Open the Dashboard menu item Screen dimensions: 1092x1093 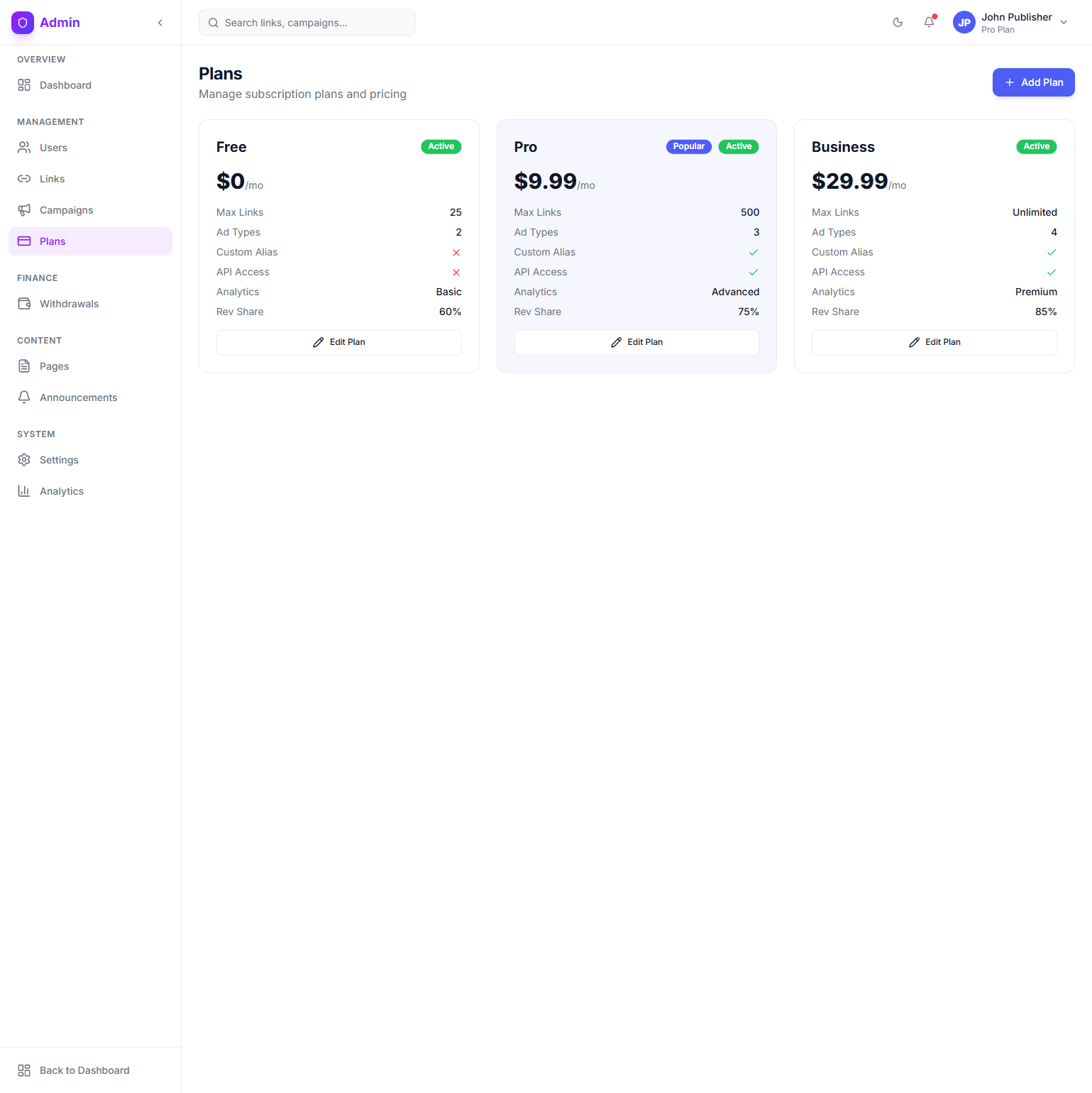[90, 85]
